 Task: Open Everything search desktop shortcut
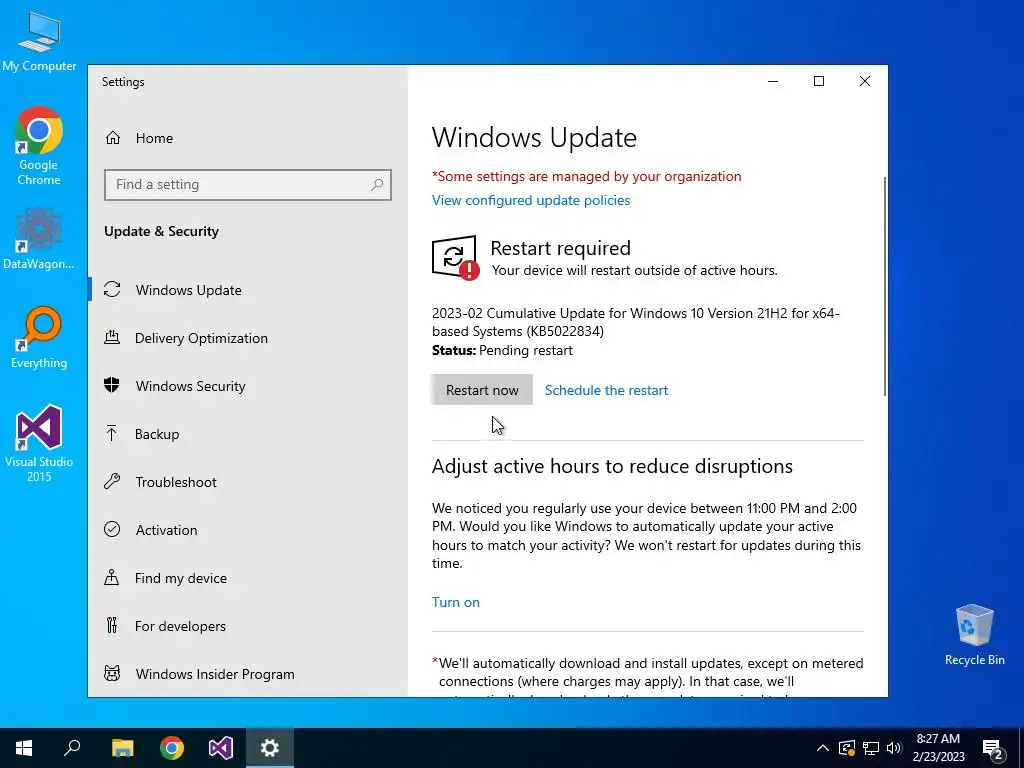[x=39, y=337]
